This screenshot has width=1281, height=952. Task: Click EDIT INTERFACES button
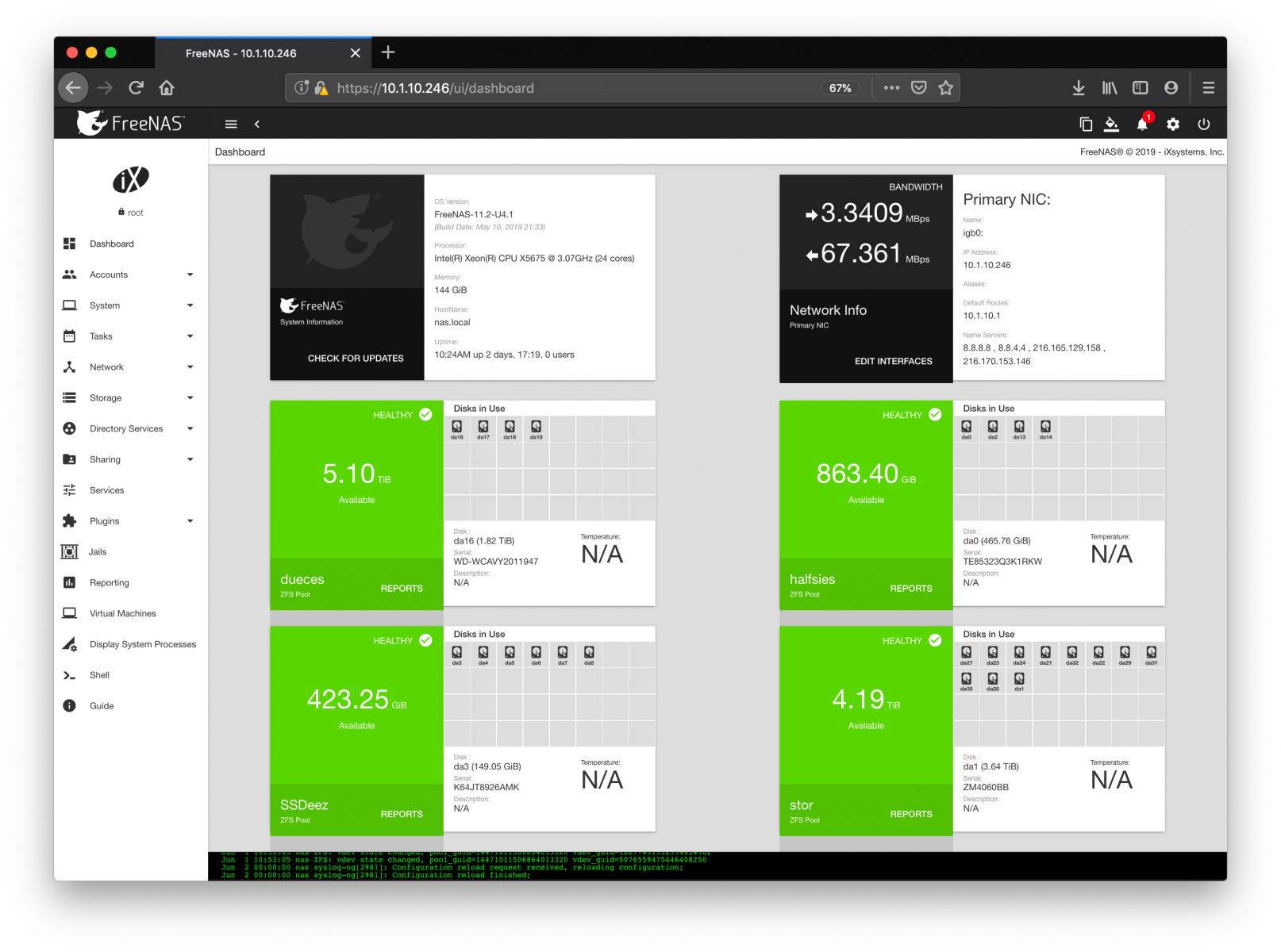click(x=893, y=361)
